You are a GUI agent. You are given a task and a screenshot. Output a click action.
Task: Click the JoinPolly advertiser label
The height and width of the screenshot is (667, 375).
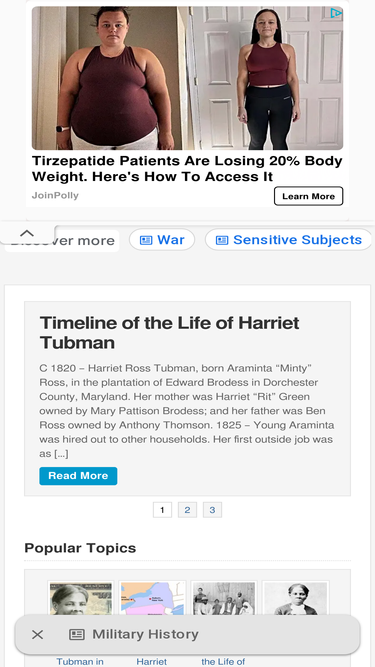55,196
